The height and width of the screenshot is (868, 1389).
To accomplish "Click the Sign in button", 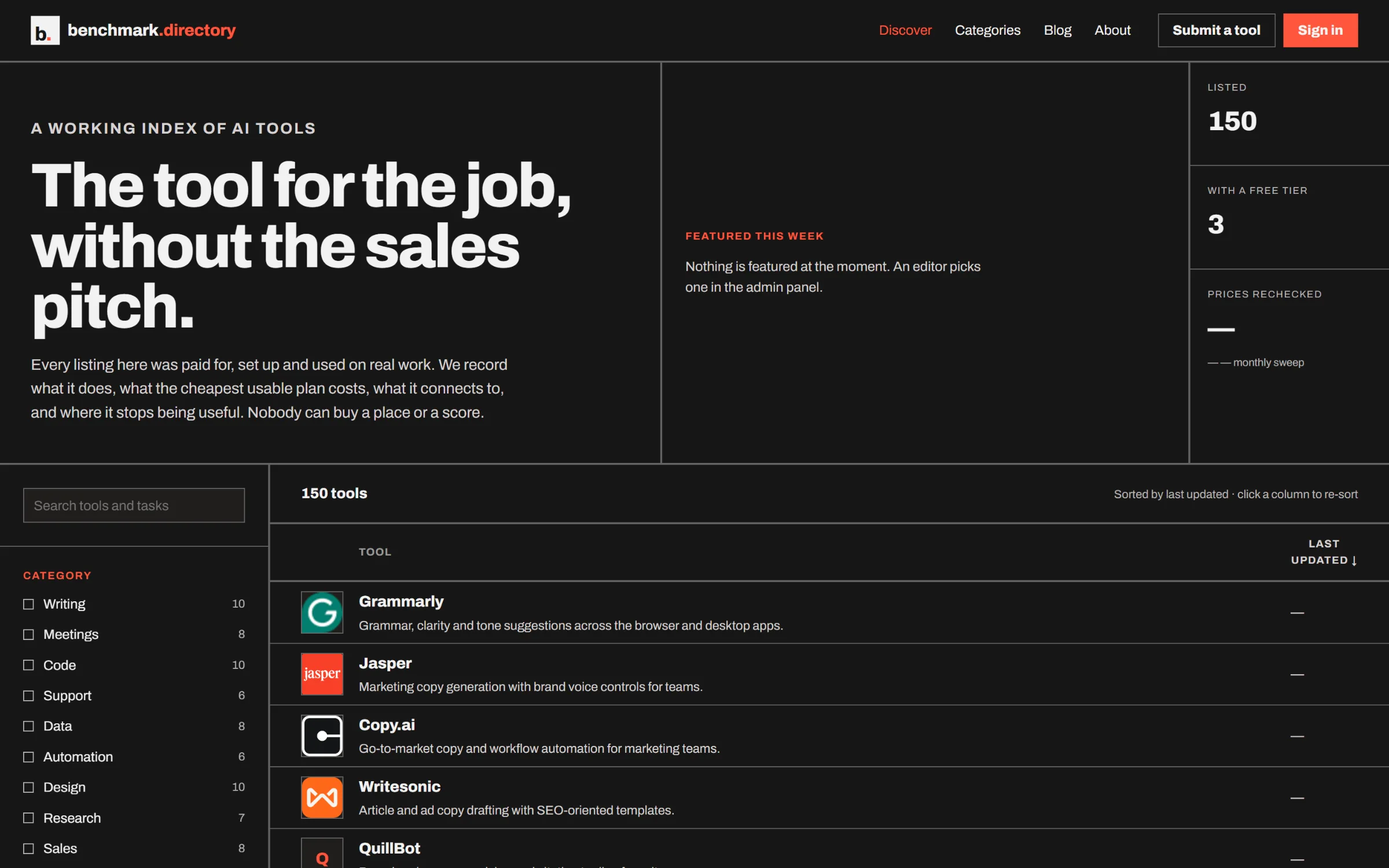I will [x=1320, y=30].
